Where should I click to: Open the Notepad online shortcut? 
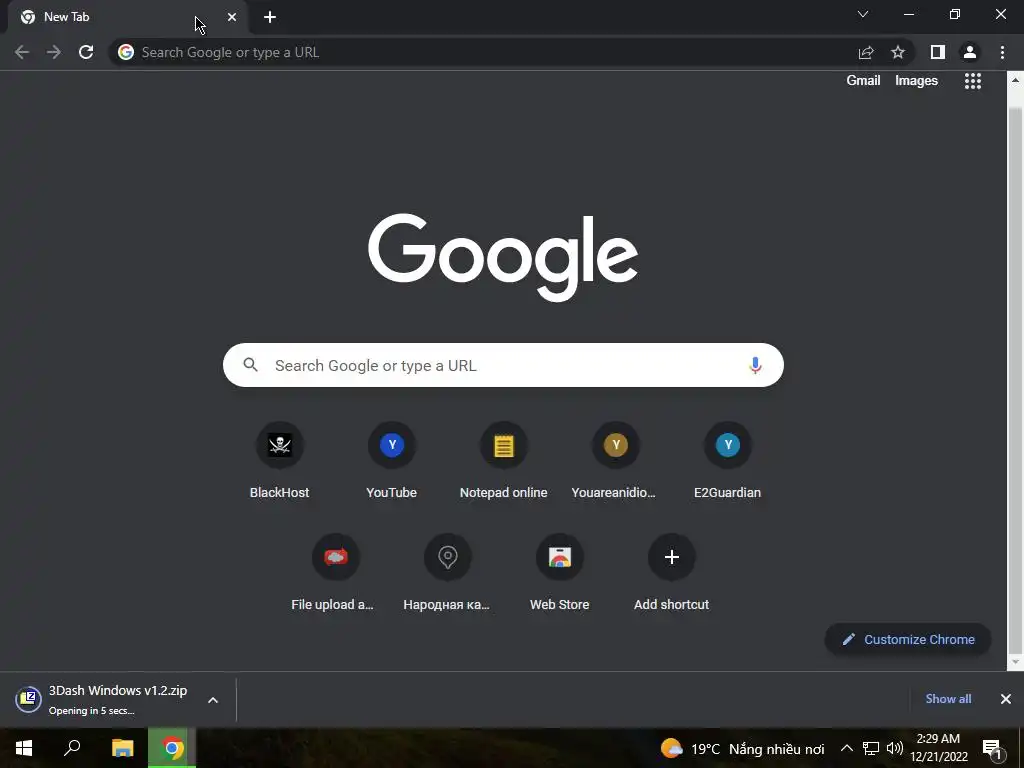click(x=504, y=460)
